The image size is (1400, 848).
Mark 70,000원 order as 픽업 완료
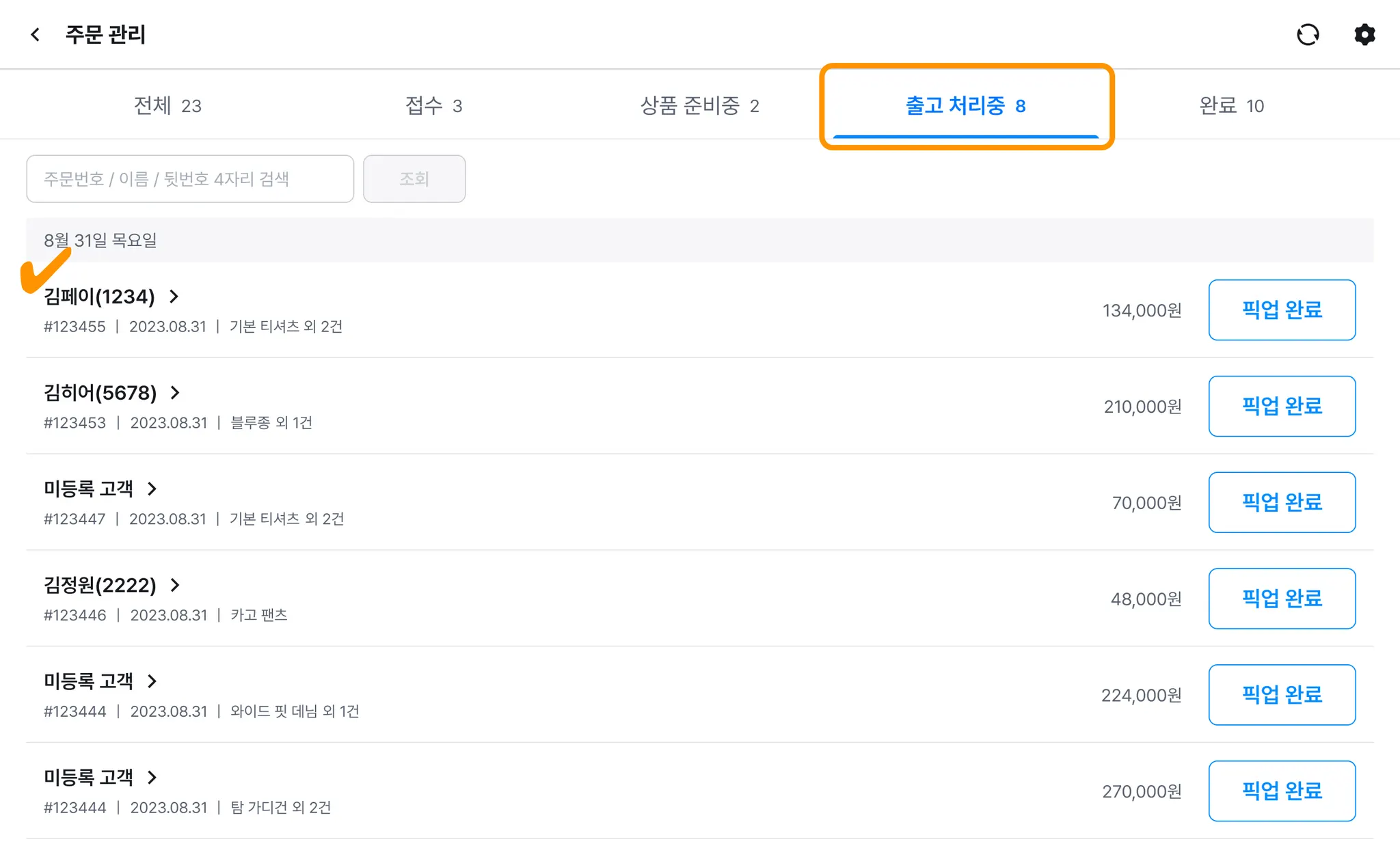1282,502
